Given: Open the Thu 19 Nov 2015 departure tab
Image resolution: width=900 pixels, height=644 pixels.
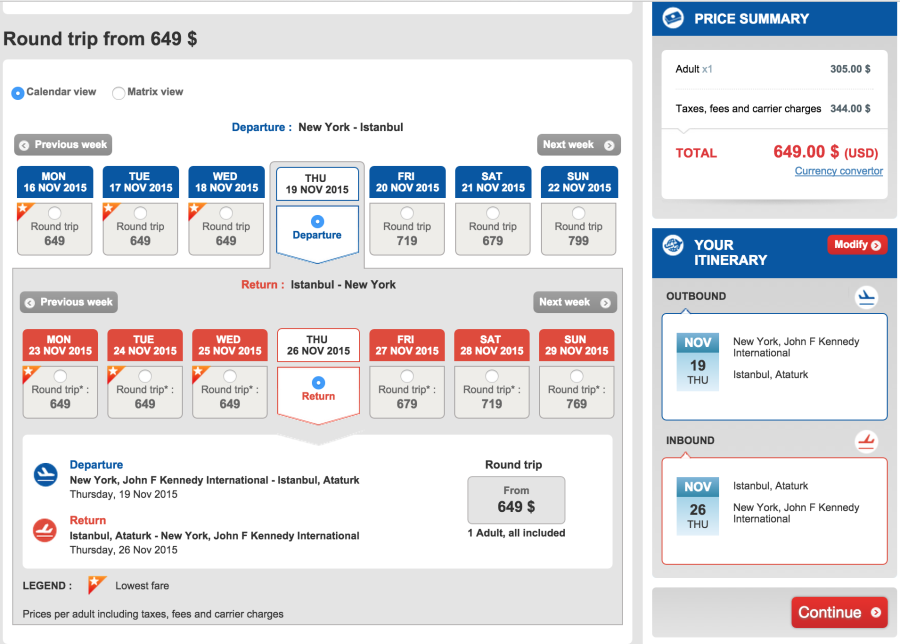Looking at the screenshot, I should pos(317,183).
